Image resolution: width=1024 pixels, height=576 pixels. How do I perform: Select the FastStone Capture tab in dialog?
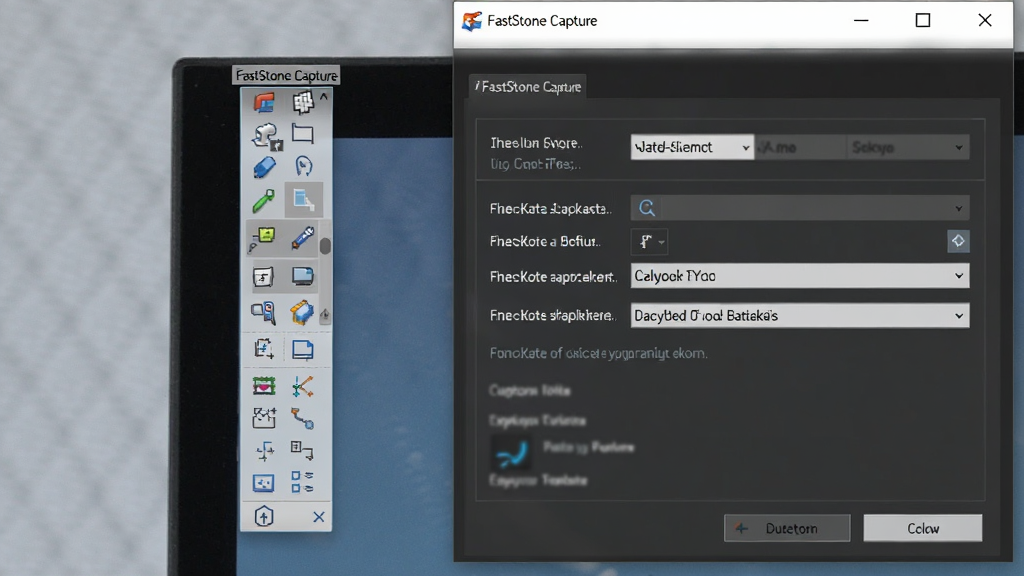528,87
